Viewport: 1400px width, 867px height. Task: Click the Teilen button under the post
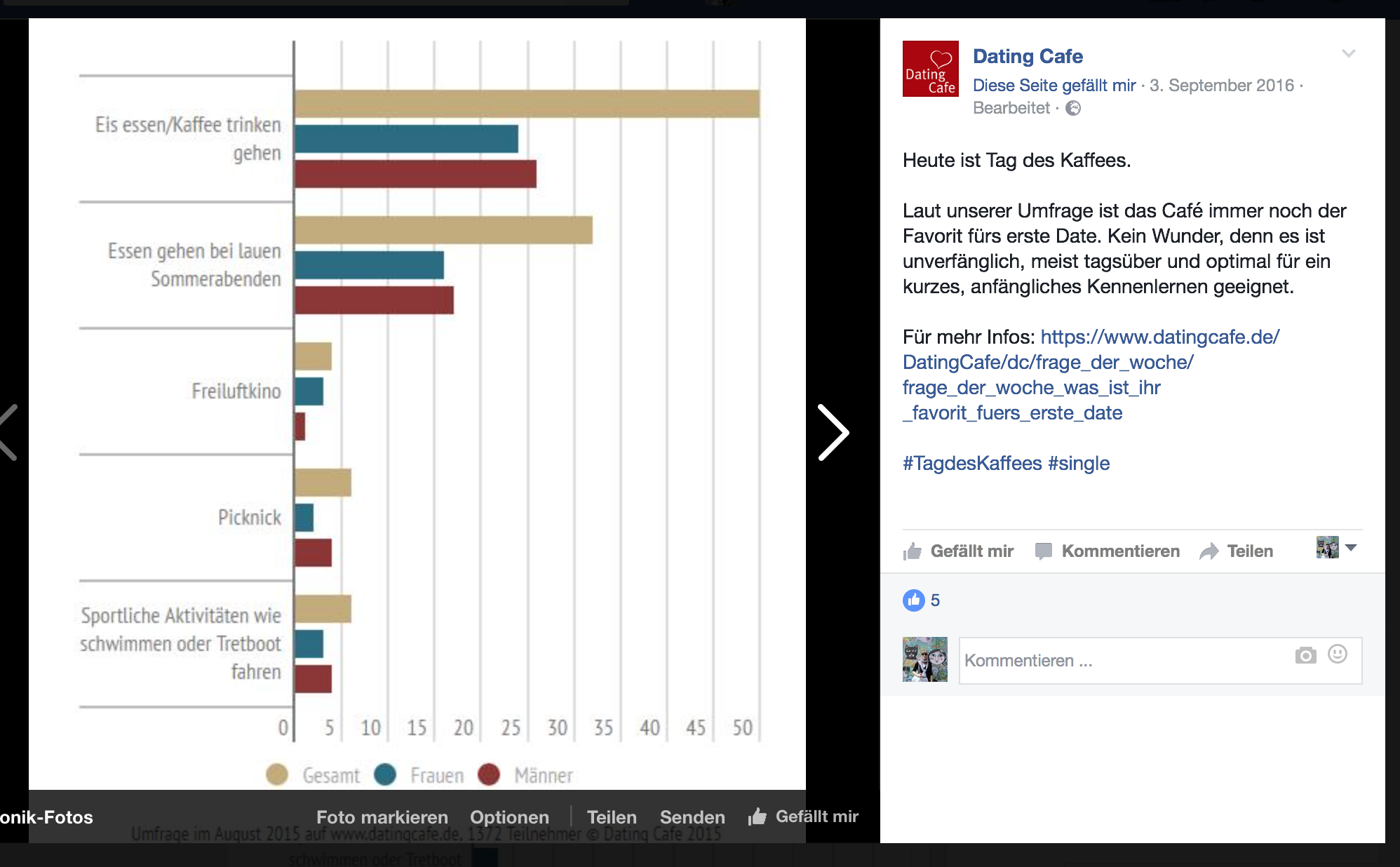coord(1237,551)
